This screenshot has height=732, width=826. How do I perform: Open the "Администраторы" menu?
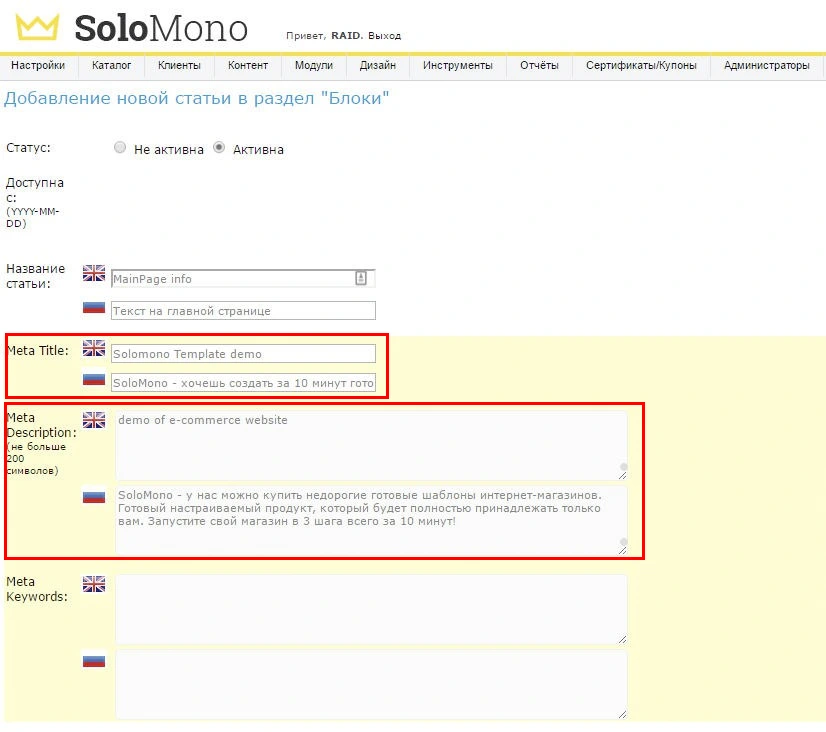tap(766, 66)
